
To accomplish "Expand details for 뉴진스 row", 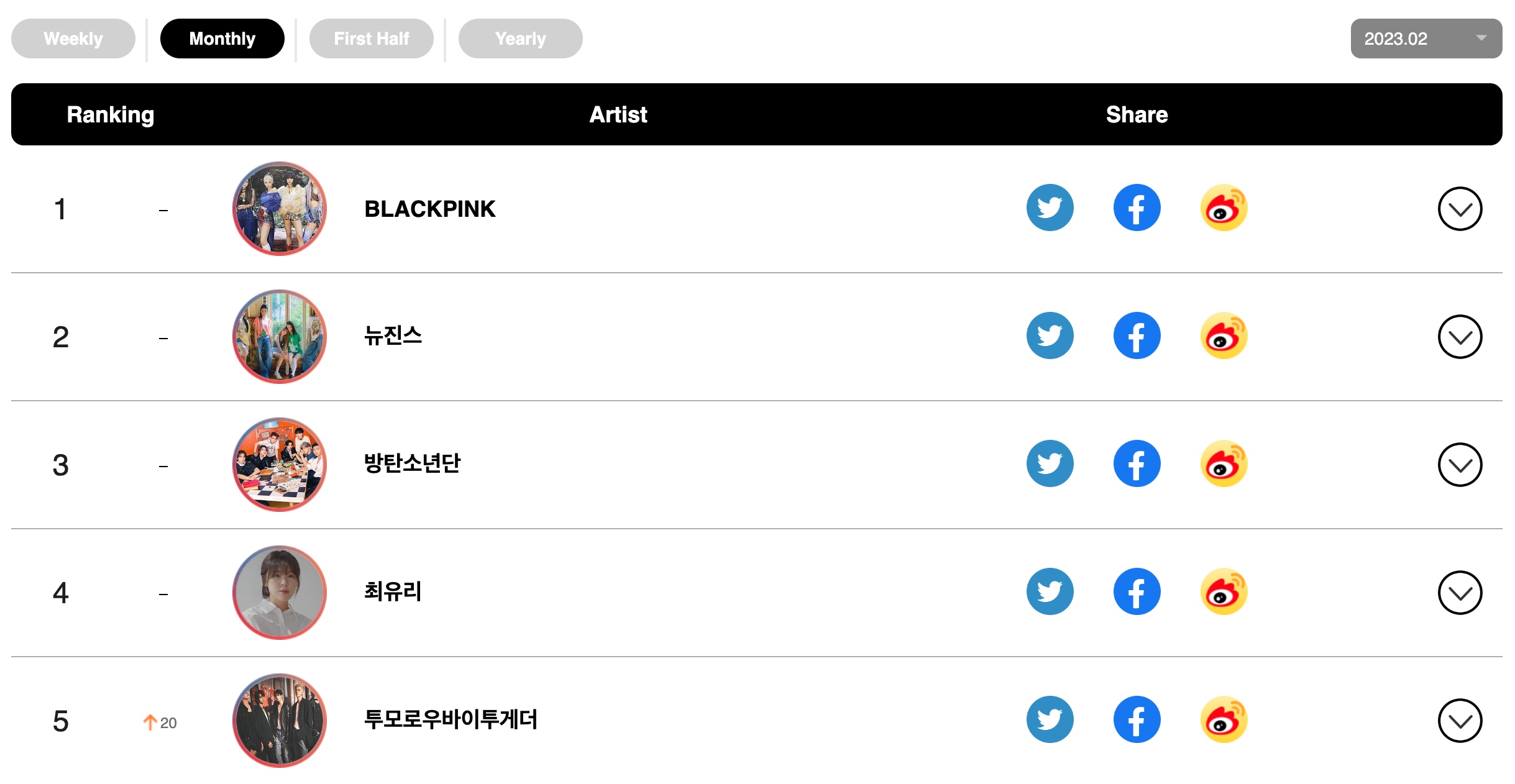I will pyautogui.click(x=1460, y=337).
